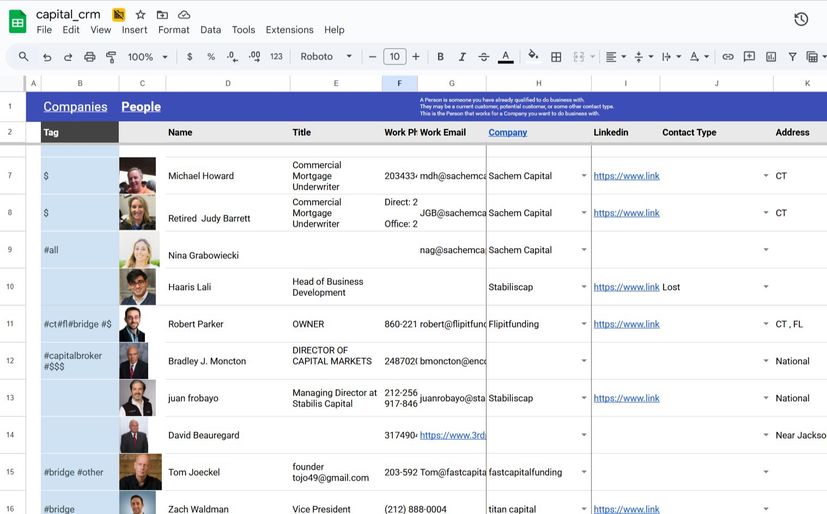
Task: Open the fill color picker
Action: (533, 55)
